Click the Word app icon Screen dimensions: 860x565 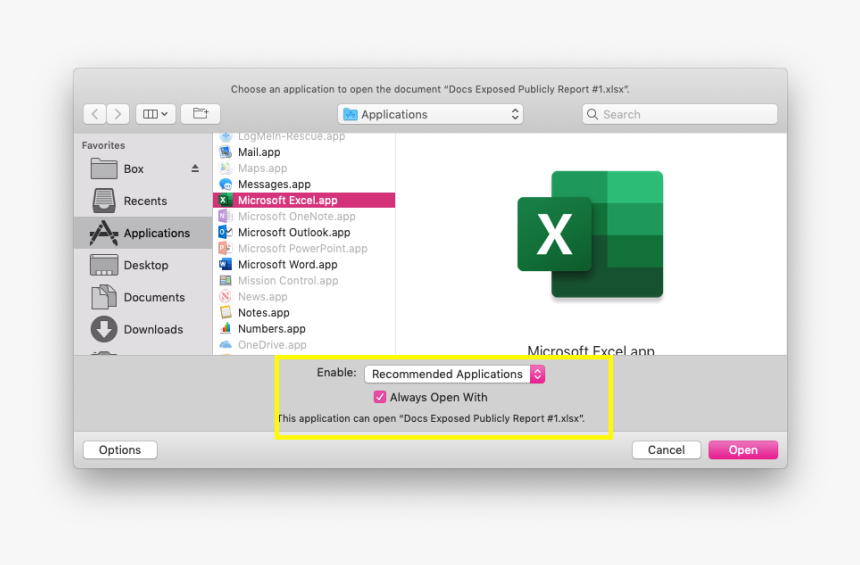point(225,264)
